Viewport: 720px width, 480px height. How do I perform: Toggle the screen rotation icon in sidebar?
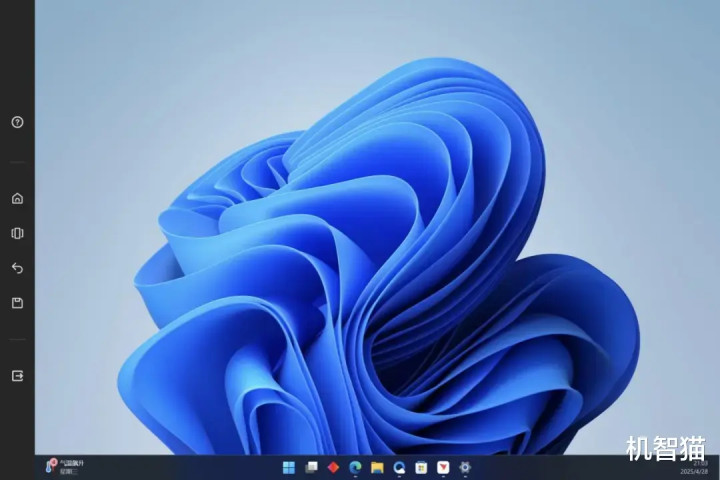(x=17, y=233)
